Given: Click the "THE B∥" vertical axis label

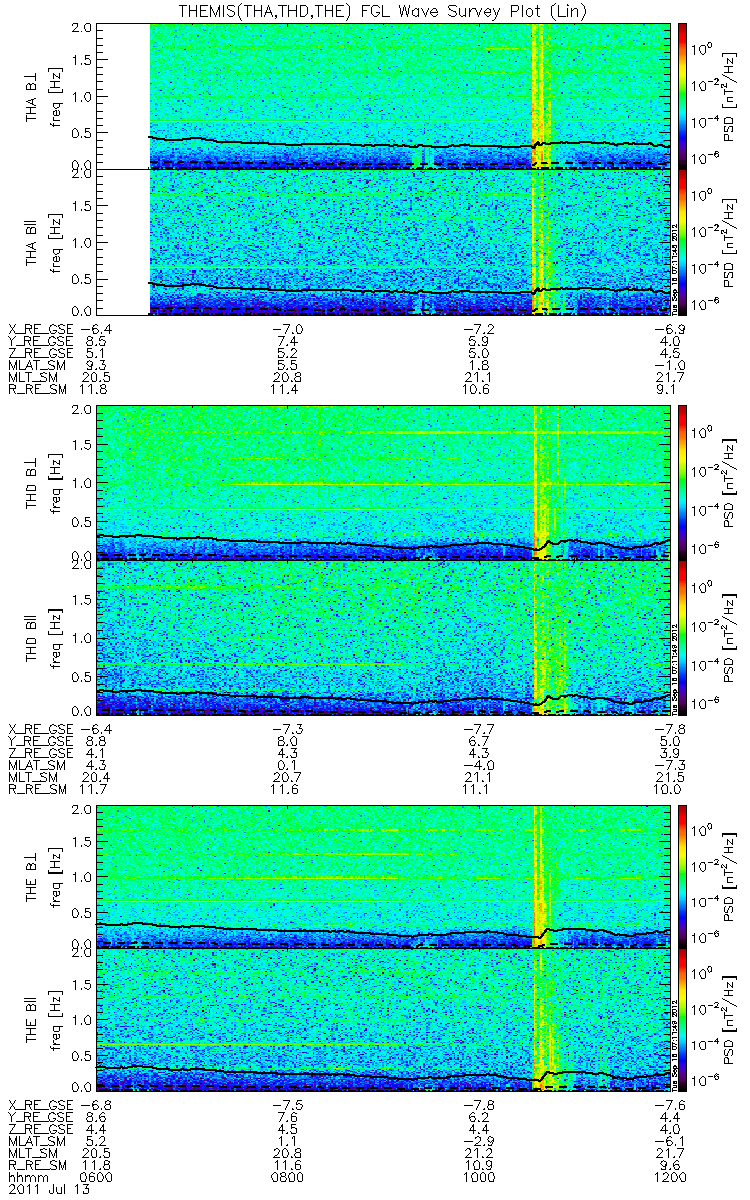Looking at the screenshot, I should 34,1021.
